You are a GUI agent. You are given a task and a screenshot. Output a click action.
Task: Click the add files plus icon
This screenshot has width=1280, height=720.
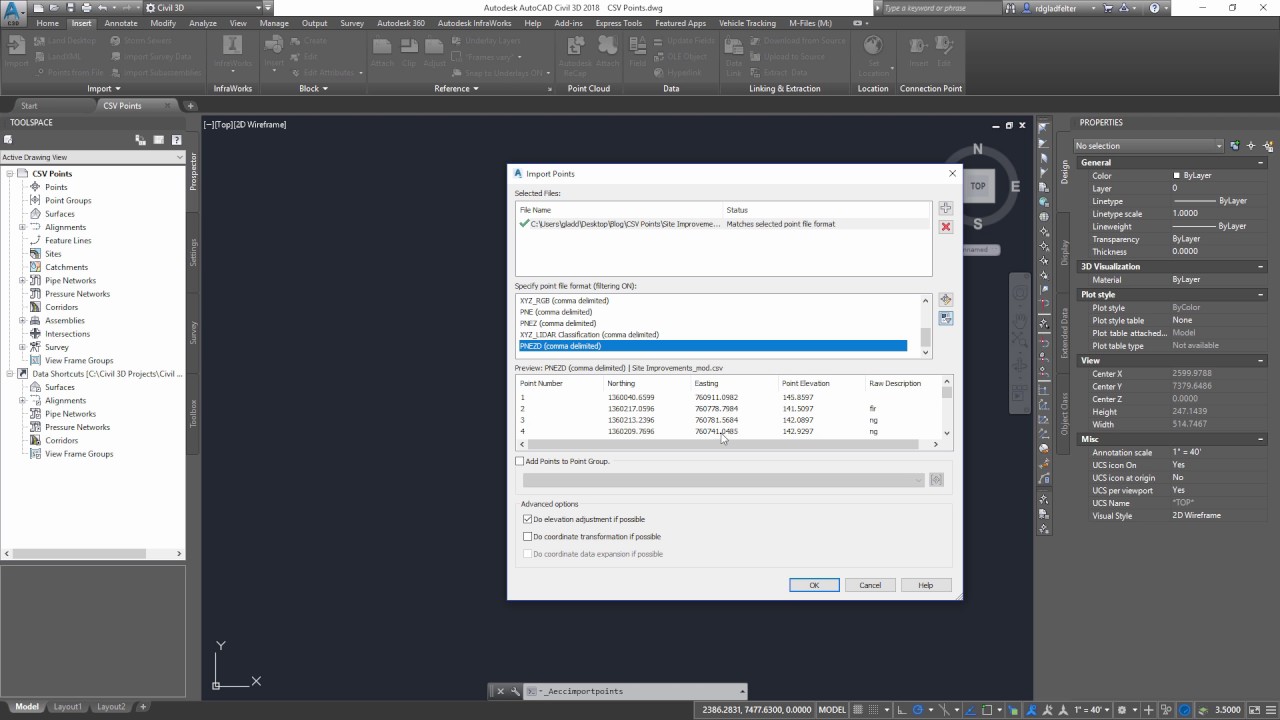point(945,209)
